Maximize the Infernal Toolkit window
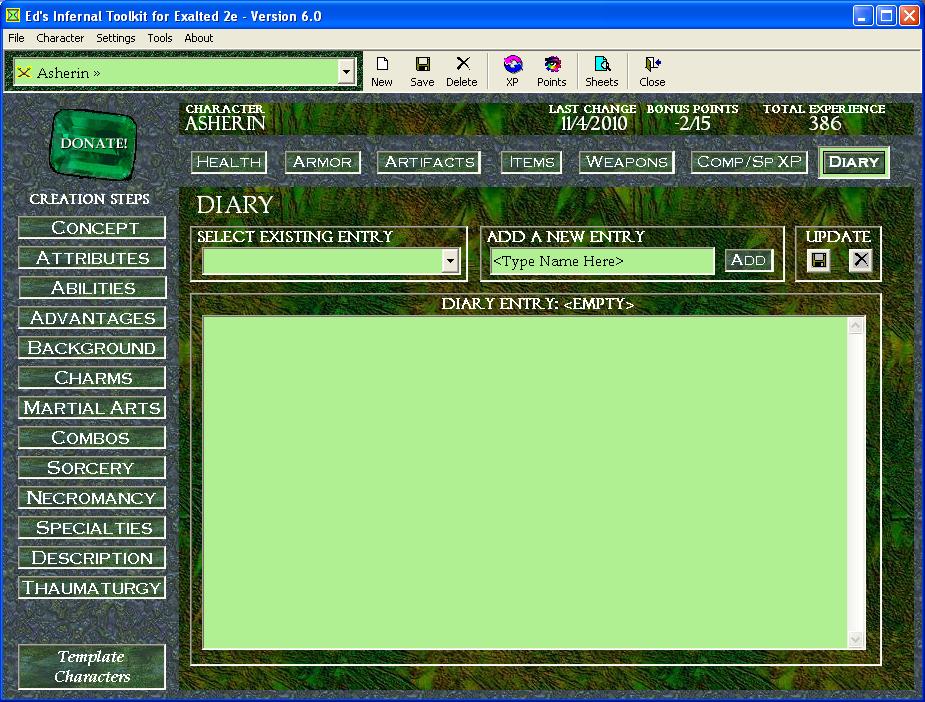The height and width of the screenshot is (702, 925). coord(885,16)
